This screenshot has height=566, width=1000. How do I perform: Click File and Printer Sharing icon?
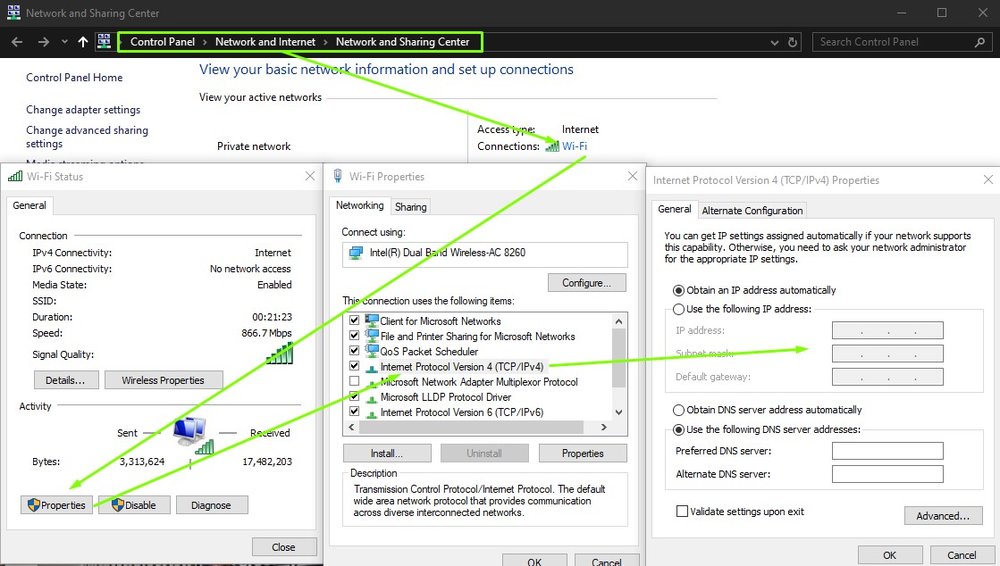coord(372,335)
